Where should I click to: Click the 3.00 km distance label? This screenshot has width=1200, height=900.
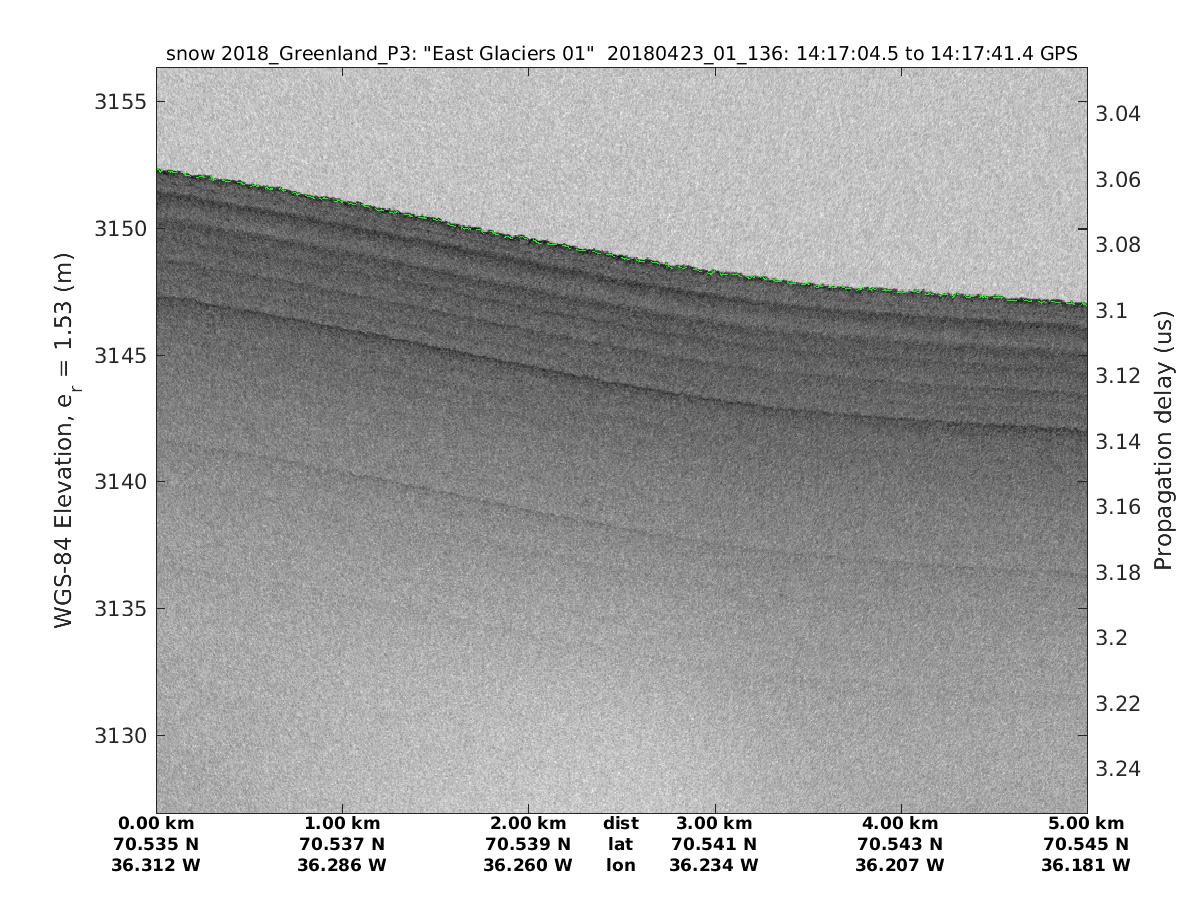[715, 824]
